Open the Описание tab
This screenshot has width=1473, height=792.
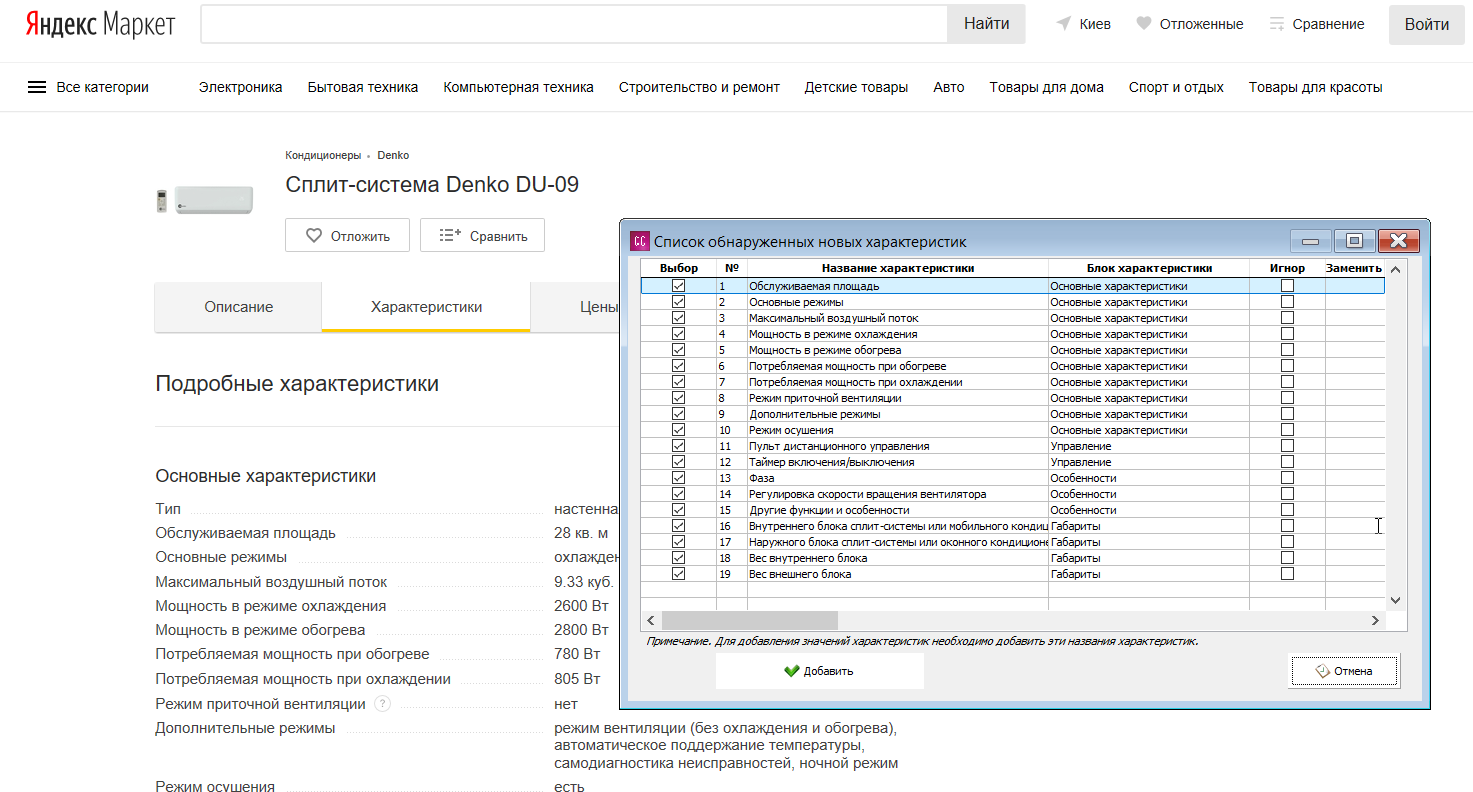pos(238,307)
